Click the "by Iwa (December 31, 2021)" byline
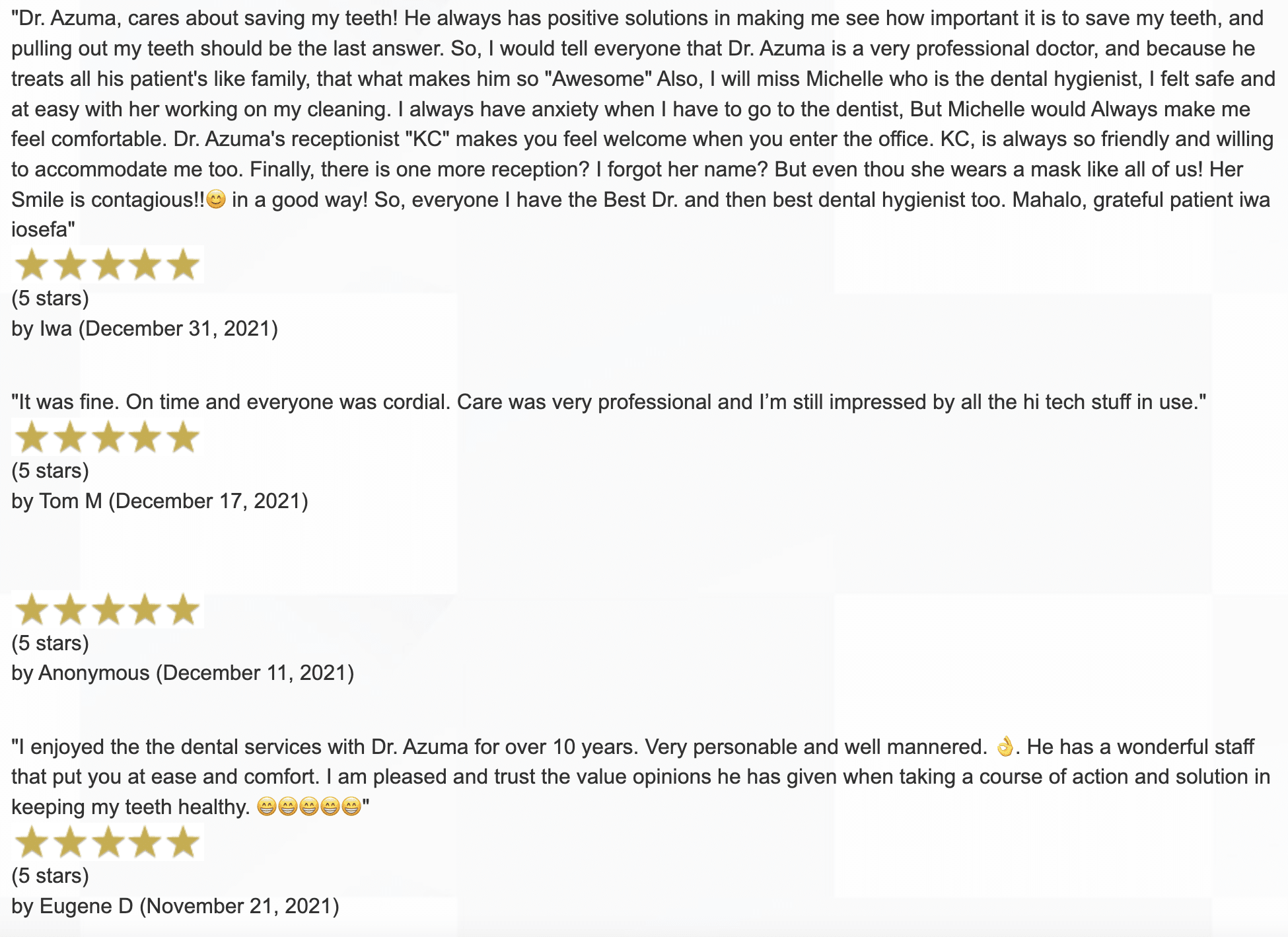Viewport: 1288px width, 937px height. (x=145, y=328)
